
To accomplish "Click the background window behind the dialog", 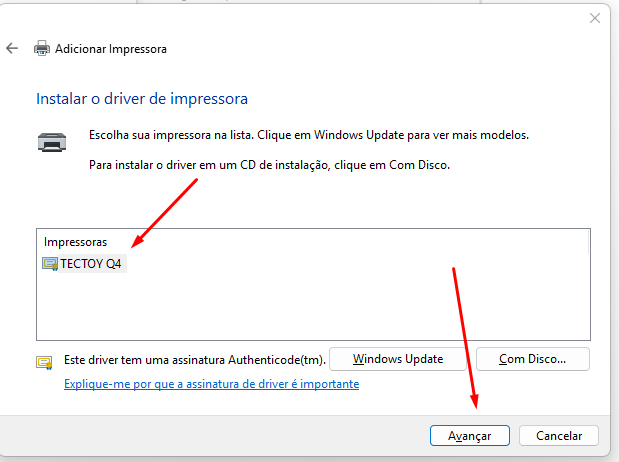I will click(300, 4).
